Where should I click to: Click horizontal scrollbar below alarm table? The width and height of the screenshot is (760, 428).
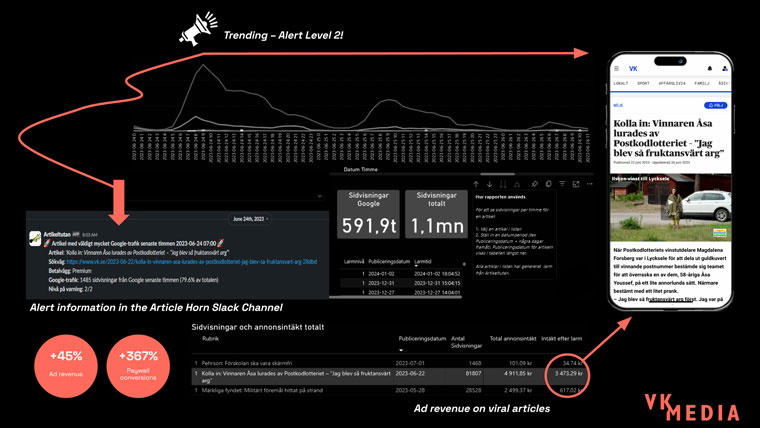[x=396, y=296]
